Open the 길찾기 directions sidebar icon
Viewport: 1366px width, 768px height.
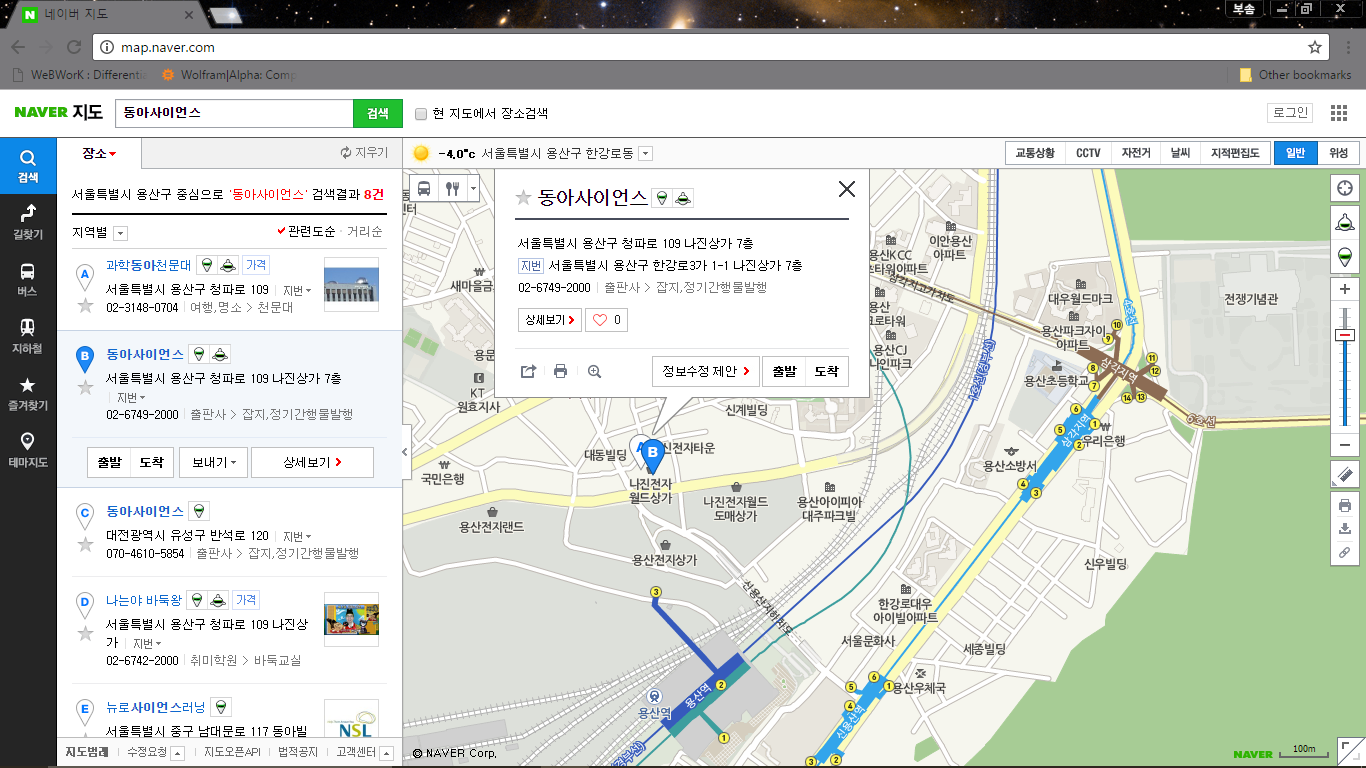(x=28, y=220)
